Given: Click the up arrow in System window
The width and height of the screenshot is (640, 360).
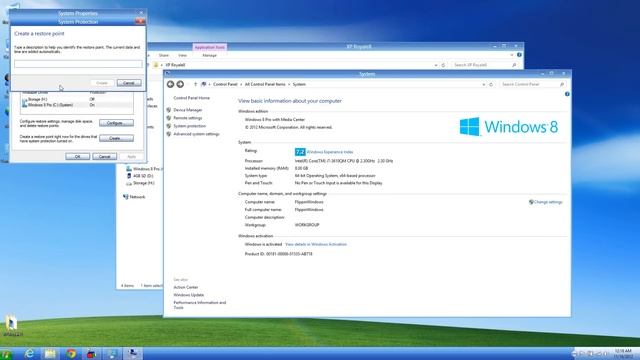Looking at the screenshot, I should click(x=195, y=84).
